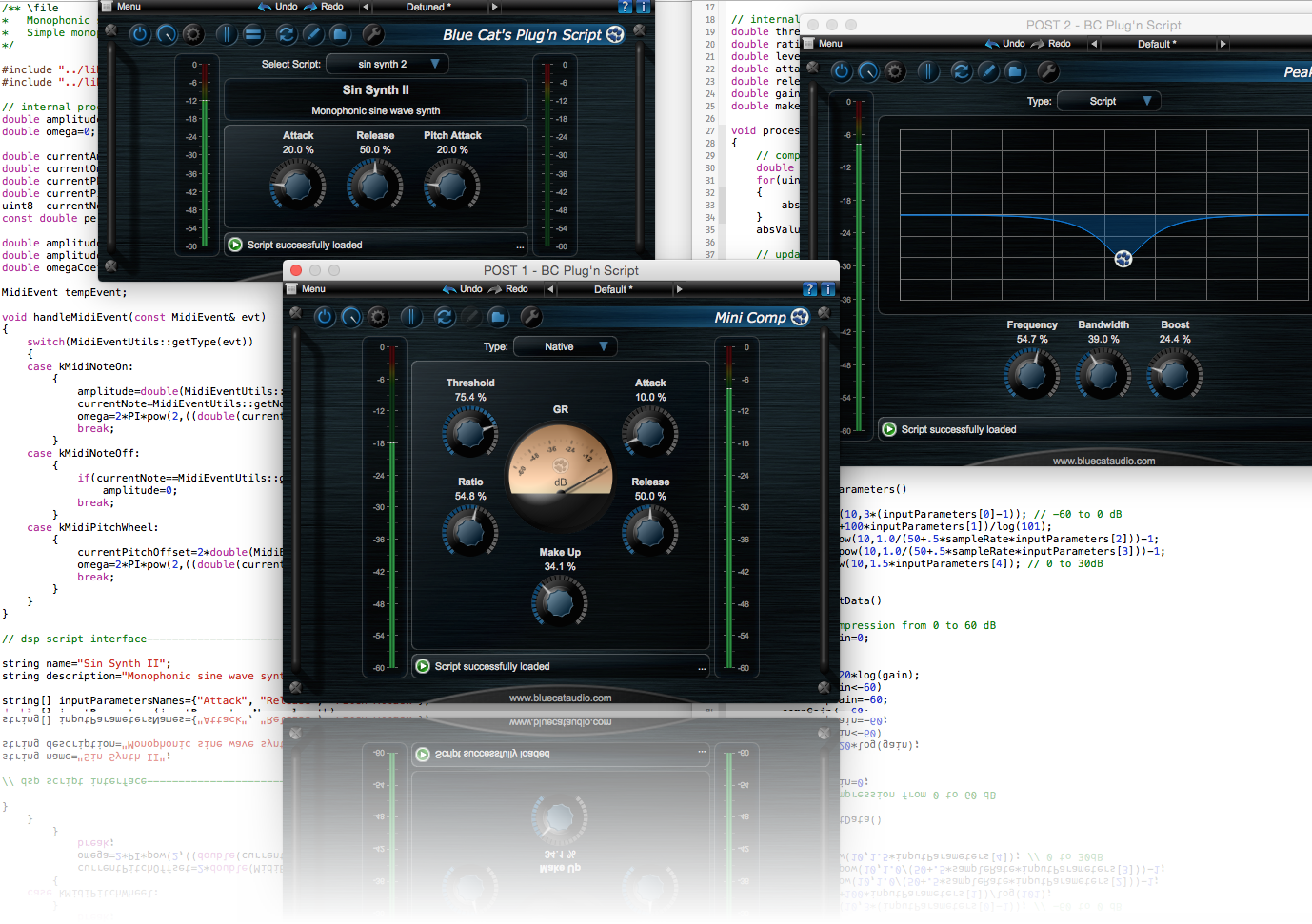Screen dimensions: 1312x924
Task: Click Mini Comp Release knob
Action: click(x=650, y=531)
